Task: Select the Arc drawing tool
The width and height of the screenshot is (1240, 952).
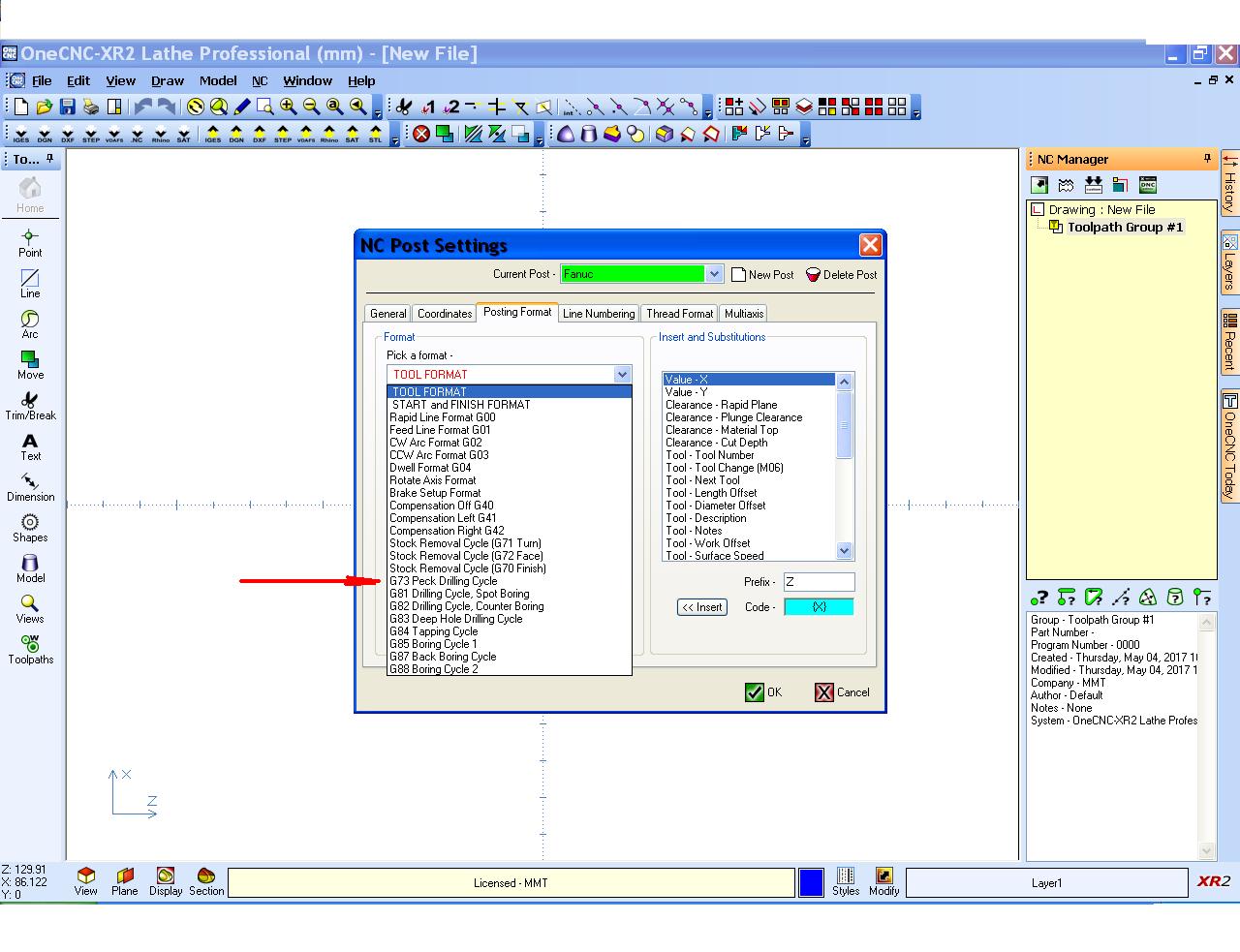Action: click(30, 324)
